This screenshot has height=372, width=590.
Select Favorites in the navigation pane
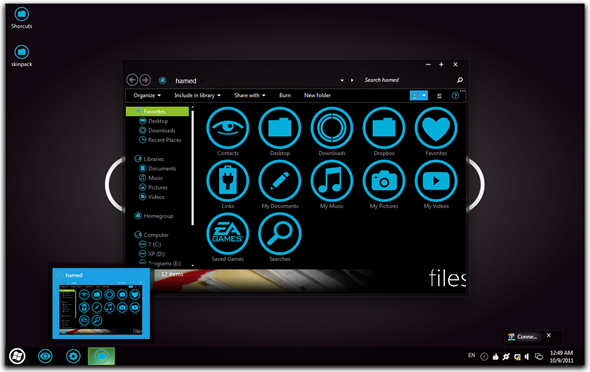(x=157, y=111)
